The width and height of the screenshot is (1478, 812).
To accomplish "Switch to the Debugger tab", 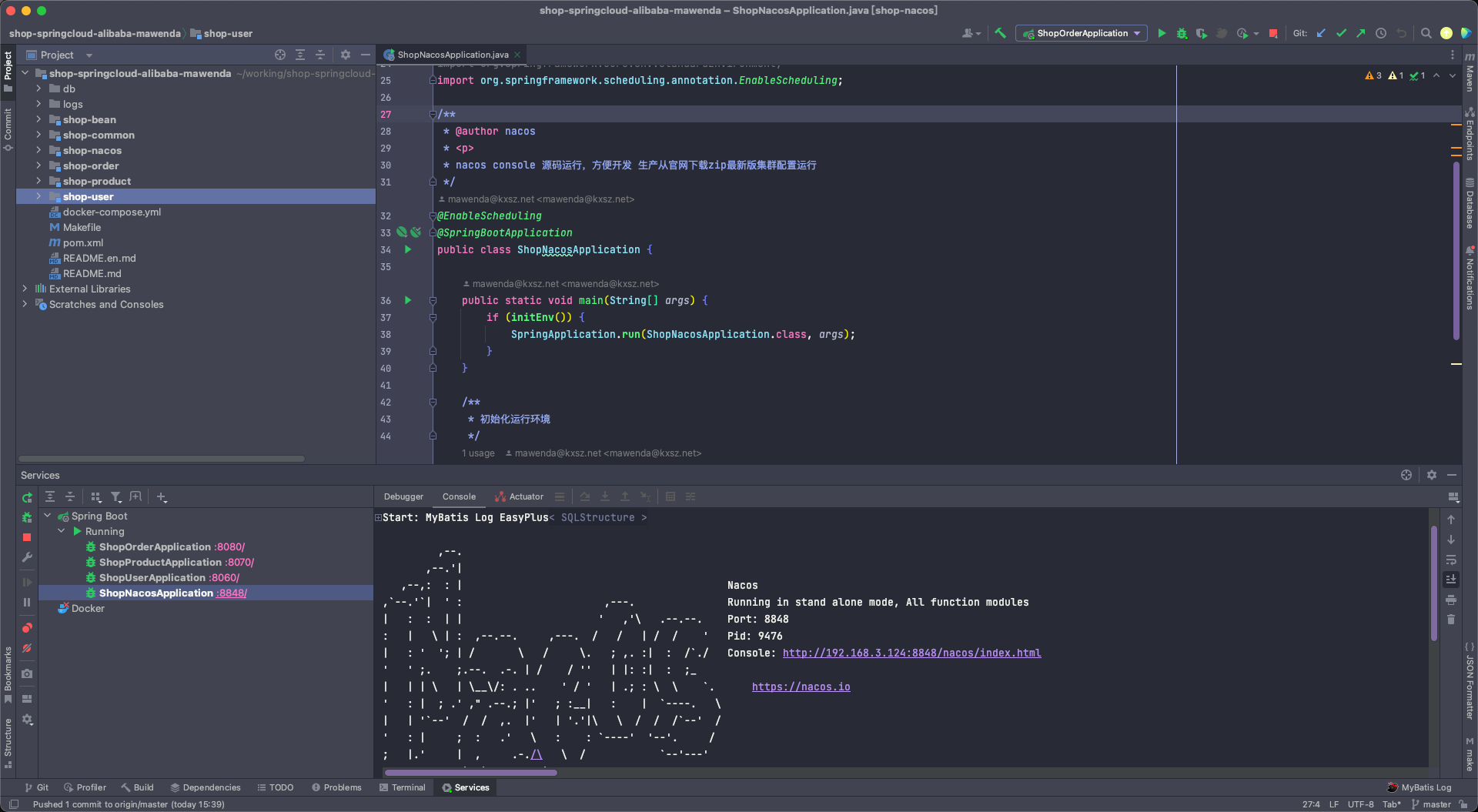I will [x=403, y=496].
